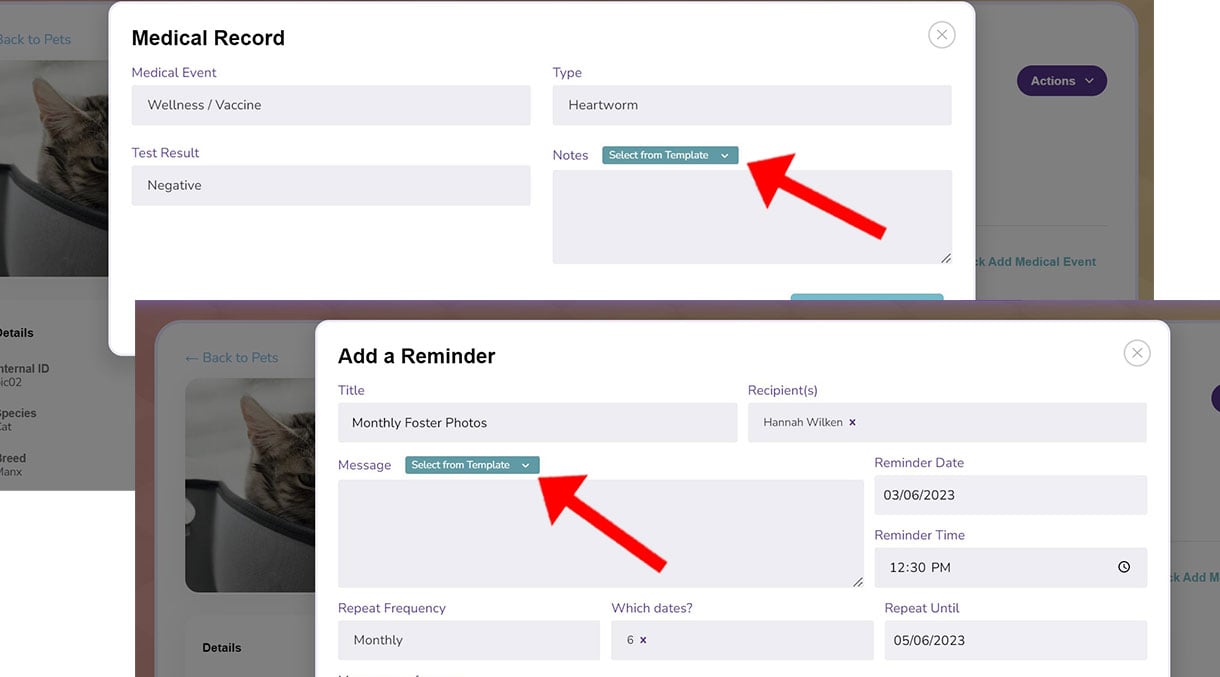Click the Repeat Until date field
This screenshot has height=677, width=1220.
coord(1014,640)
